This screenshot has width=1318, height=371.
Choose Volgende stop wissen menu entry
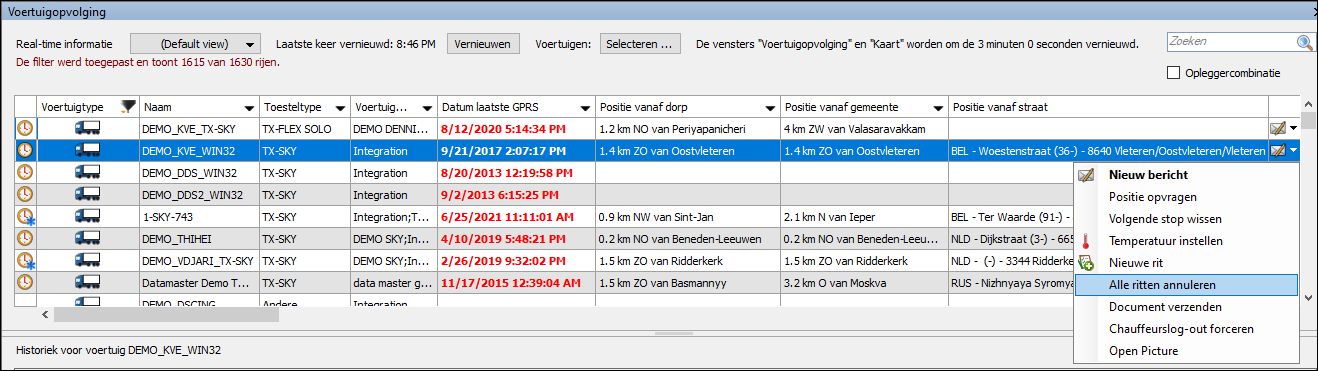point(1186,219)
